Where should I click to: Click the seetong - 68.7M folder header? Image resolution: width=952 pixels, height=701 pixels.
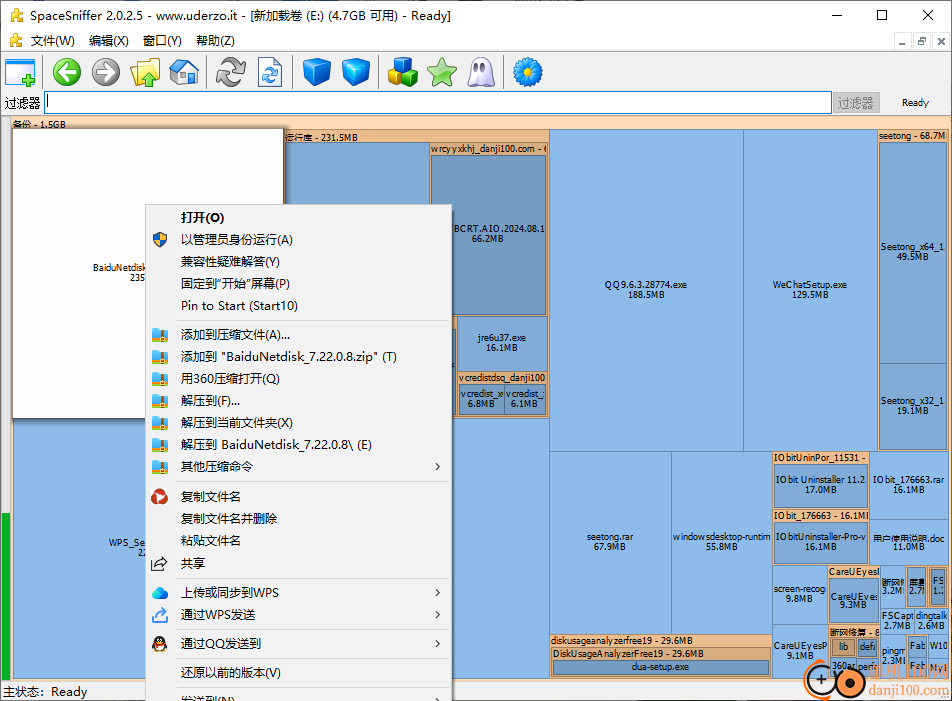[912, 136]
